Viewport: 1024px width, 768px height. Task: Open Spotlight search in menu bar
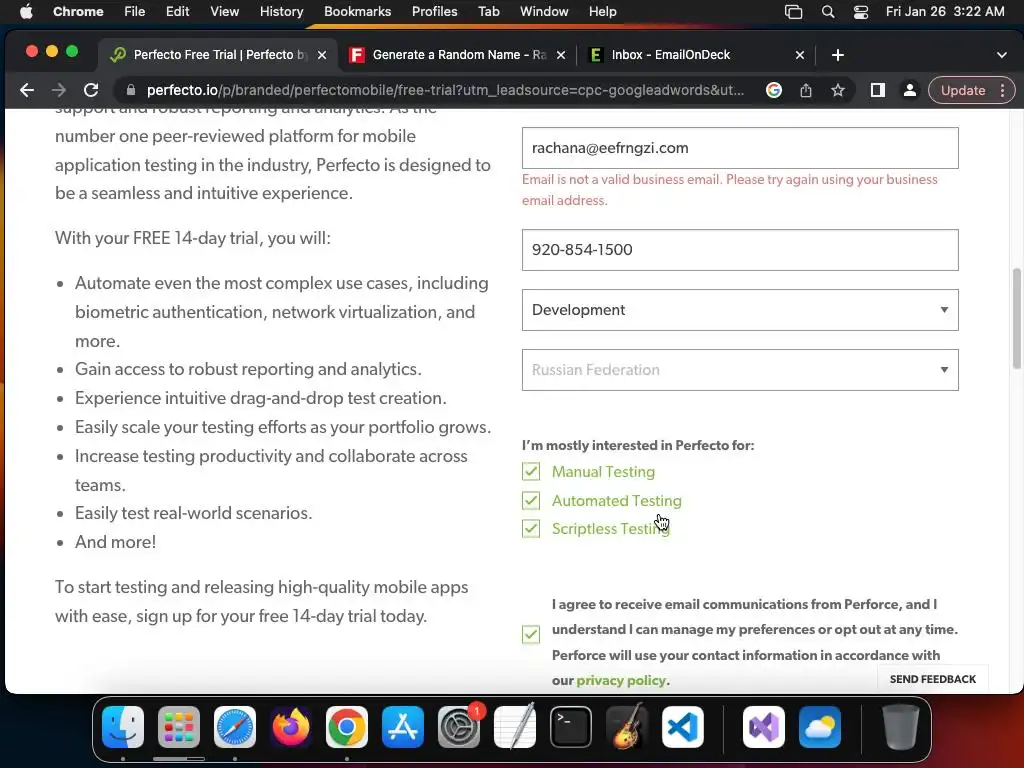tap(827, 12)
